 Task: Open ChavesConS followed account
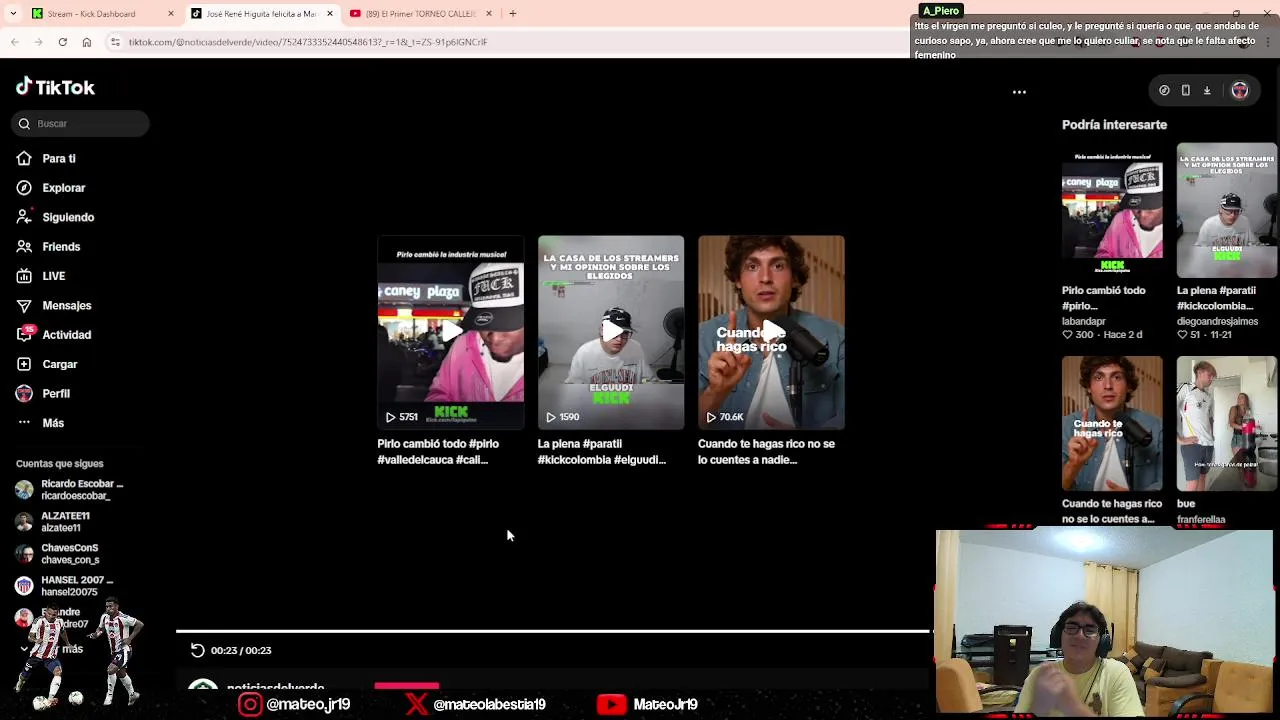point(58,553)
